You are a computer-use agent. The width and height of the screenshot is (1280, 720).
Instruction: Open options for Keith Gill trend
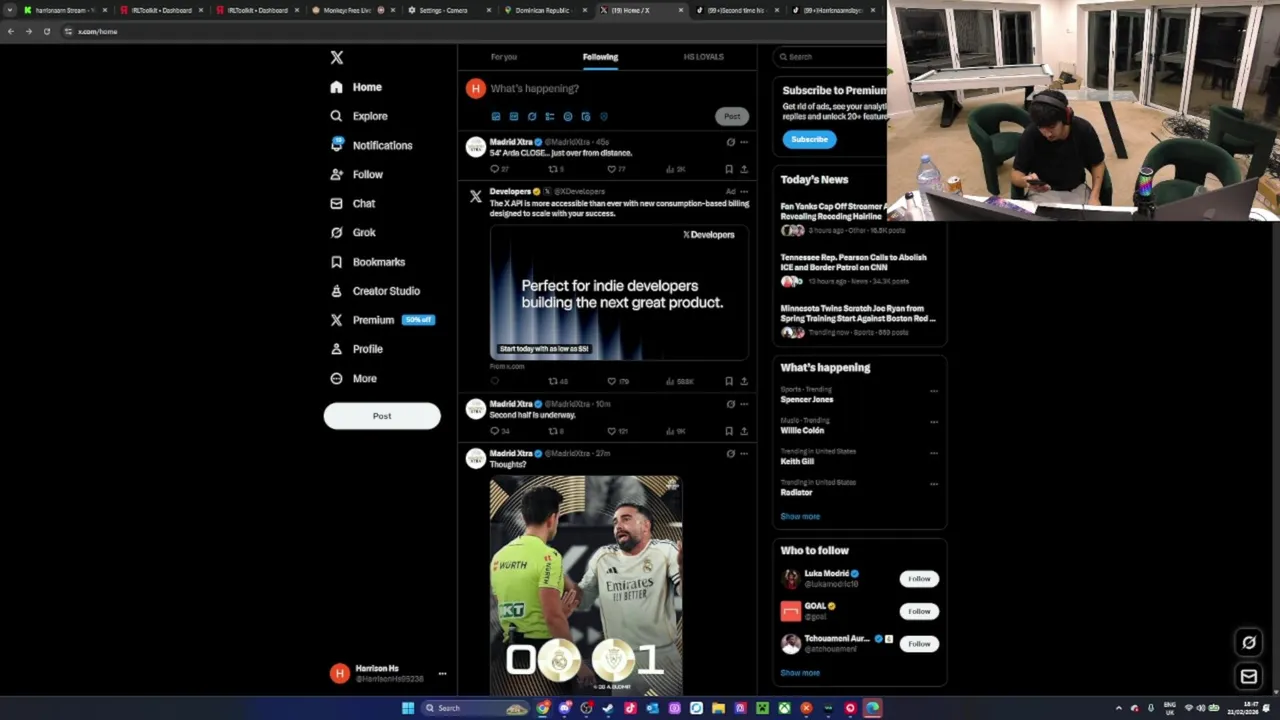click(933, 453)
